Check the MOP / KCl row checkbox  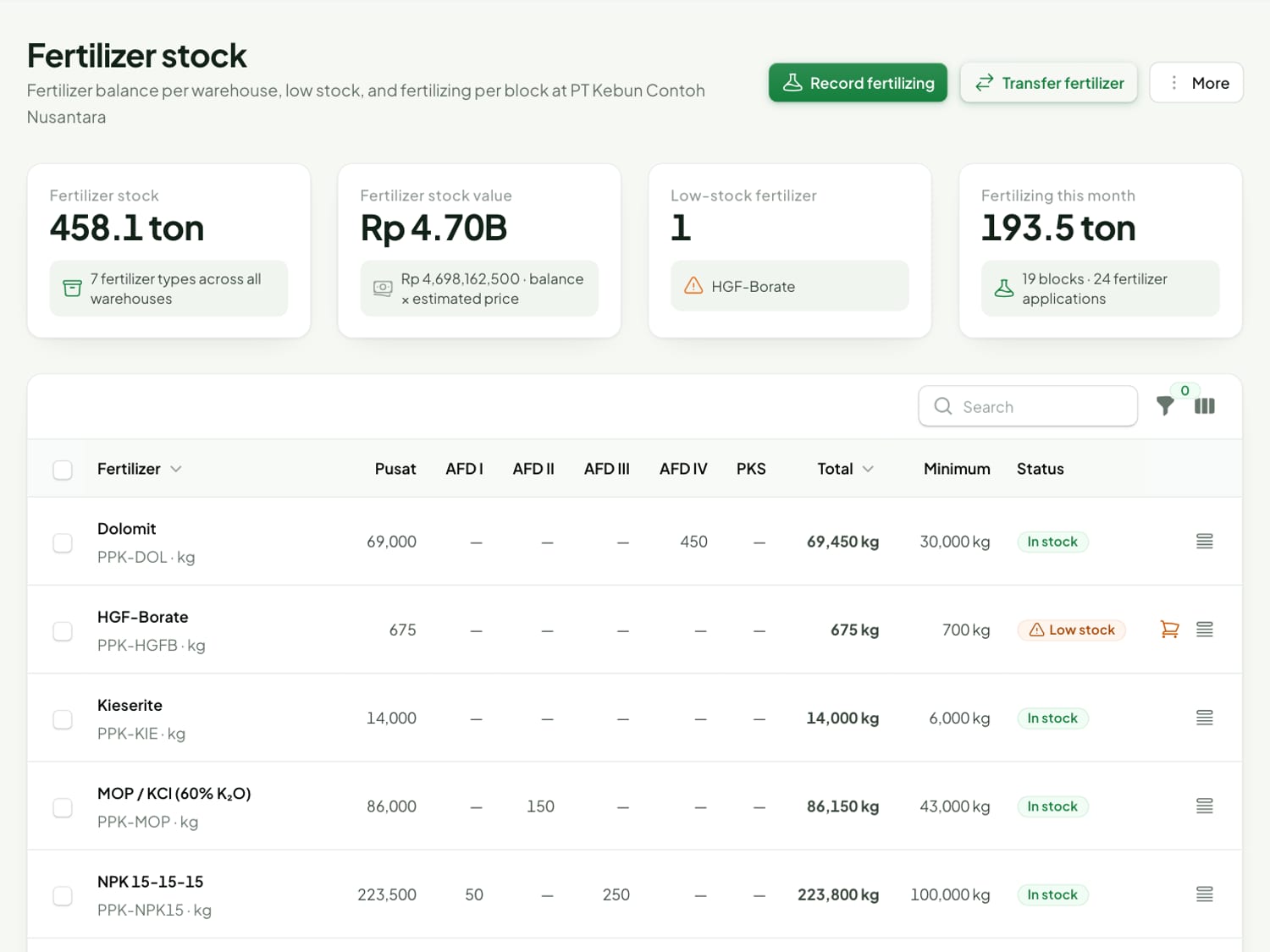coord(63,807)
